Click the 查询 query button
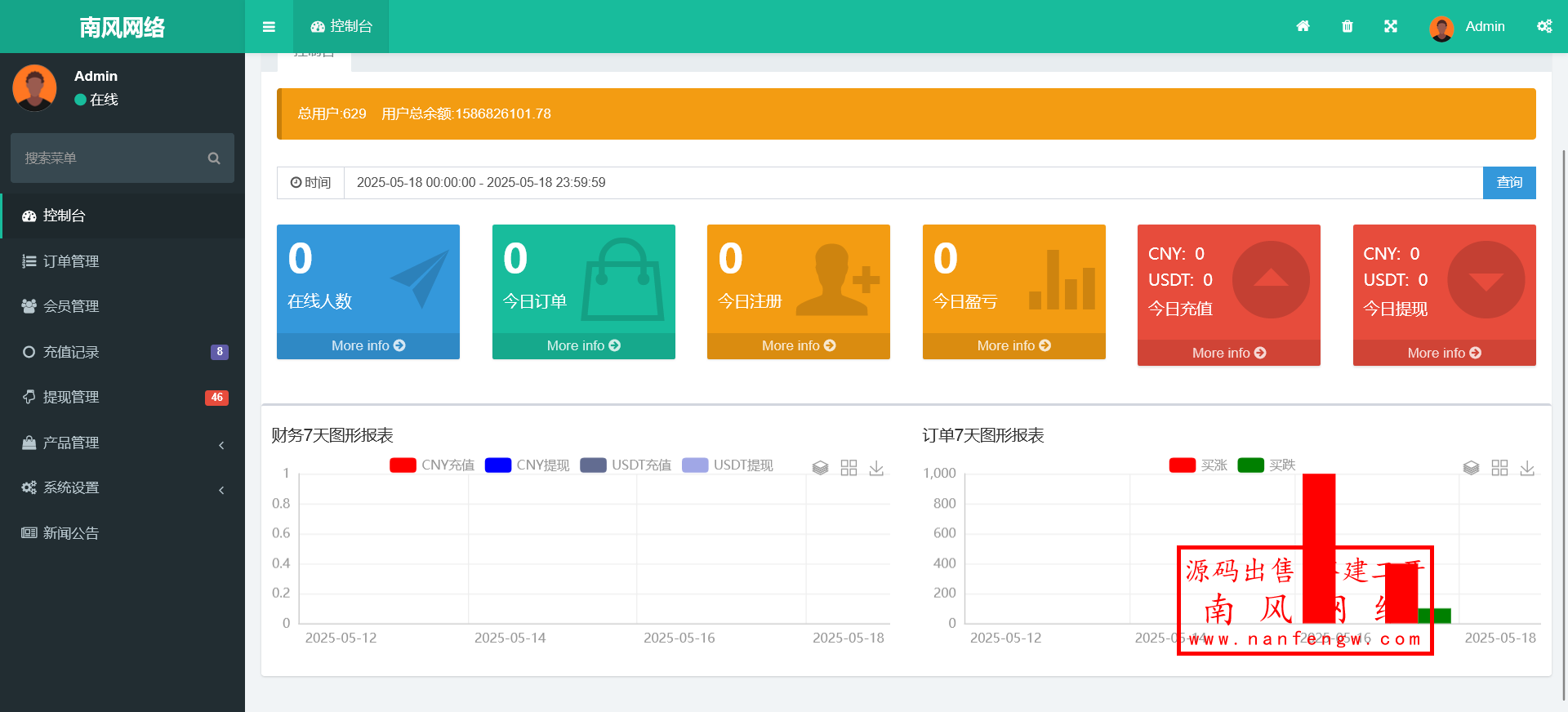The height and width of the screenshot is (712, 1568). pyautogui.click(x=1508, y=183)
